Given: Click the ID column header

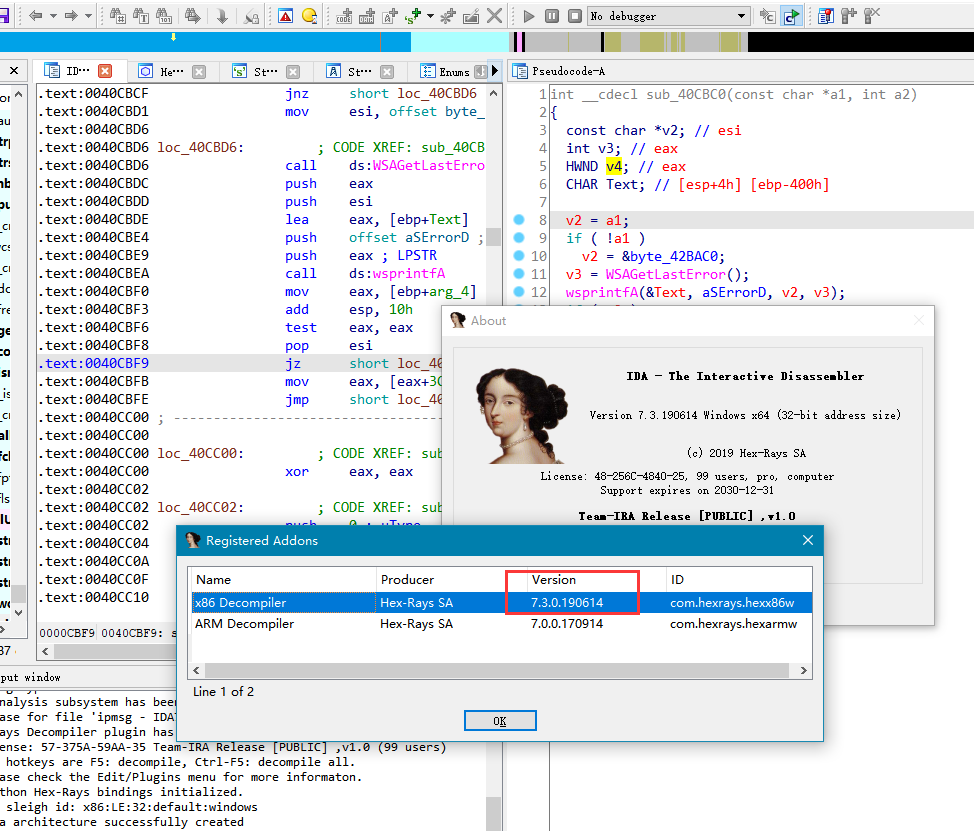Looking at the screenshot, I should [739, 579].
